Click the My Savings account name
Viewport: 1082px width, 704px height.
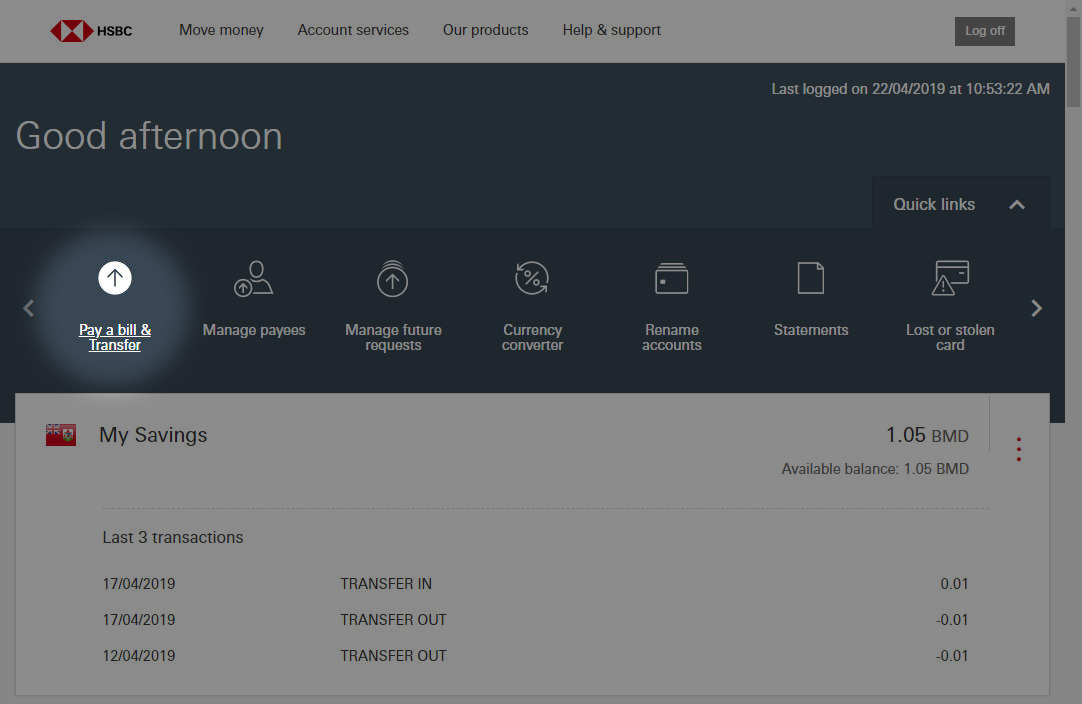[153, 435]
